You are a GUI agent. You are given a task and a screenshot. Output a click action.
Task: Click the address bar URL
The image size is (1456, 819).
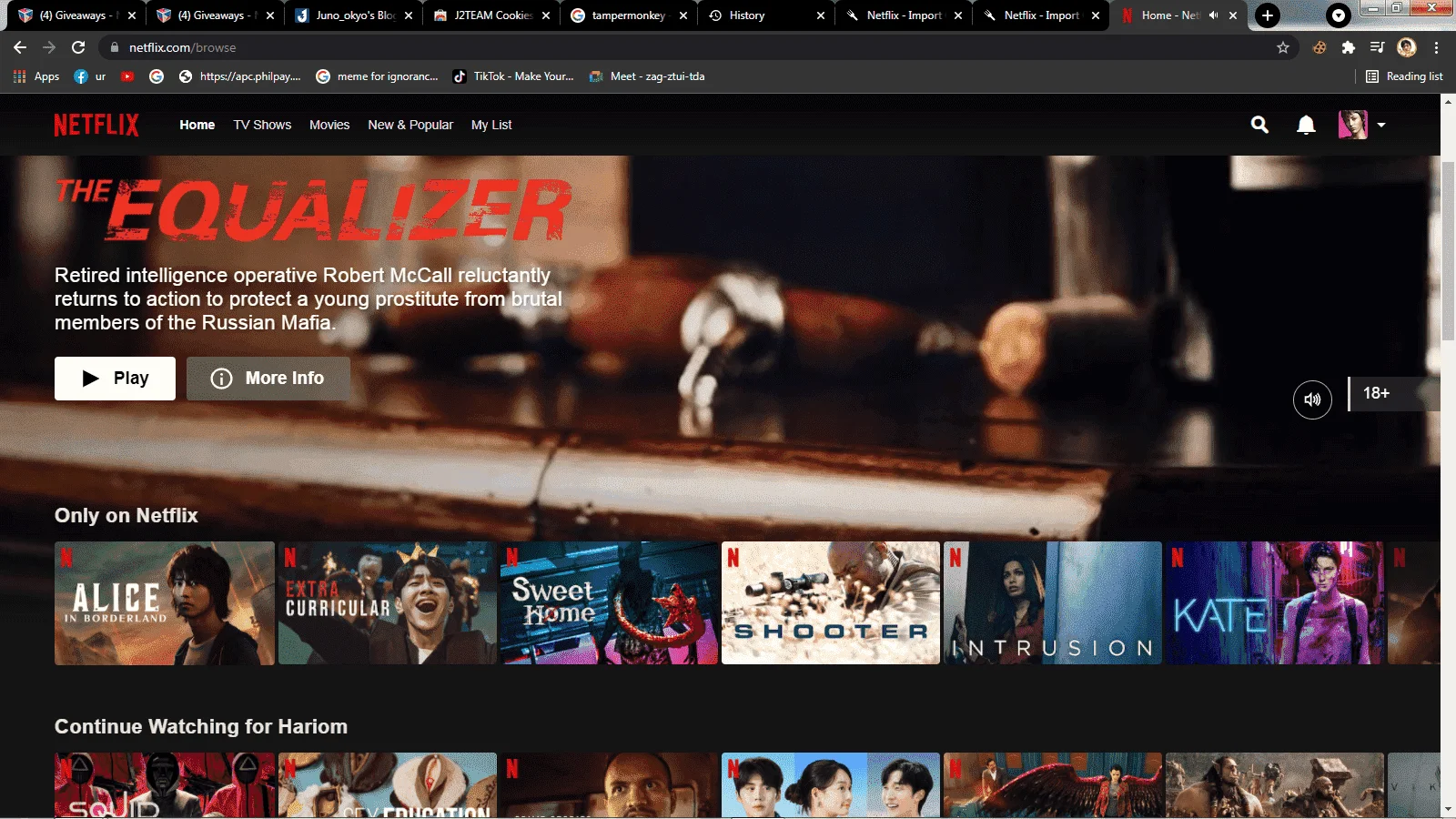[182, 47]
